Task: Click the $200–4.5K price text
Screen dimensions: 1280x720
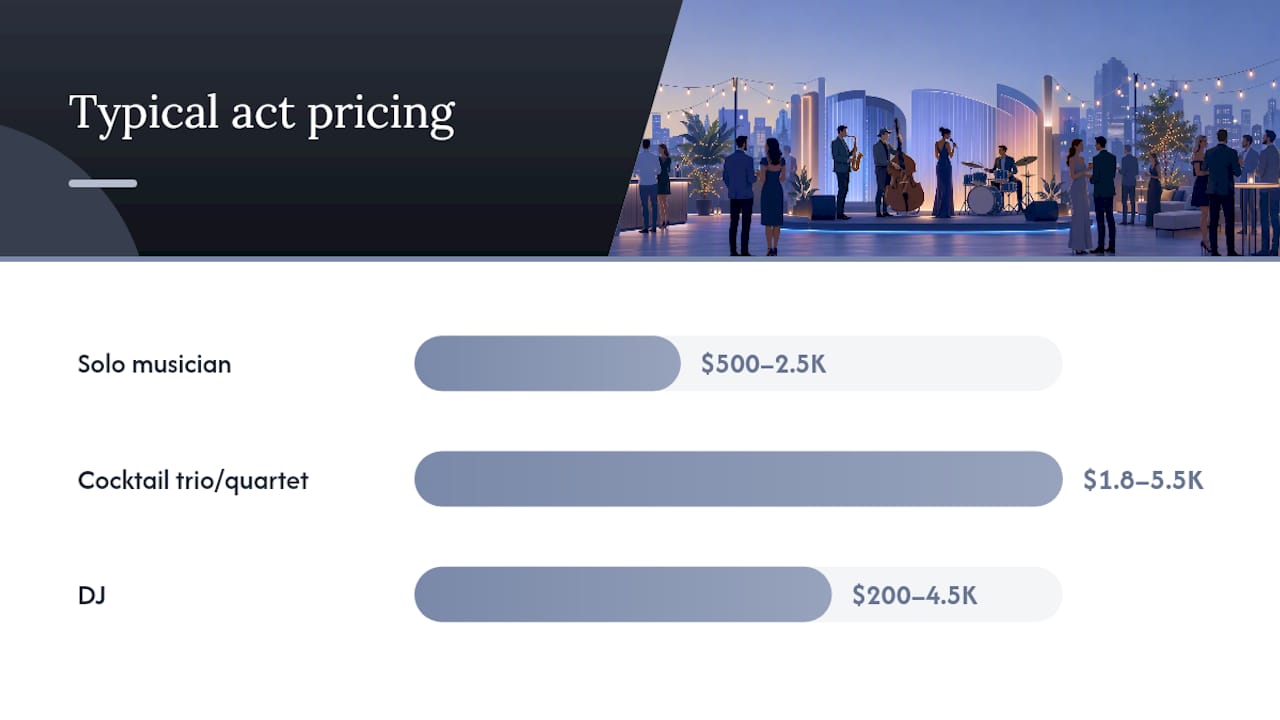Action: pyautogui.click(x=914, y=596)
